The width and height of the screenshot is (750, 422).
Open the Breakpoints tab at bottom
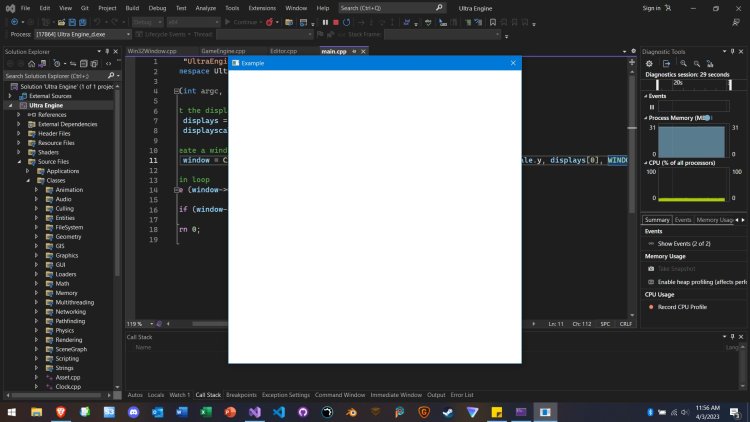[x=243, y=395]
